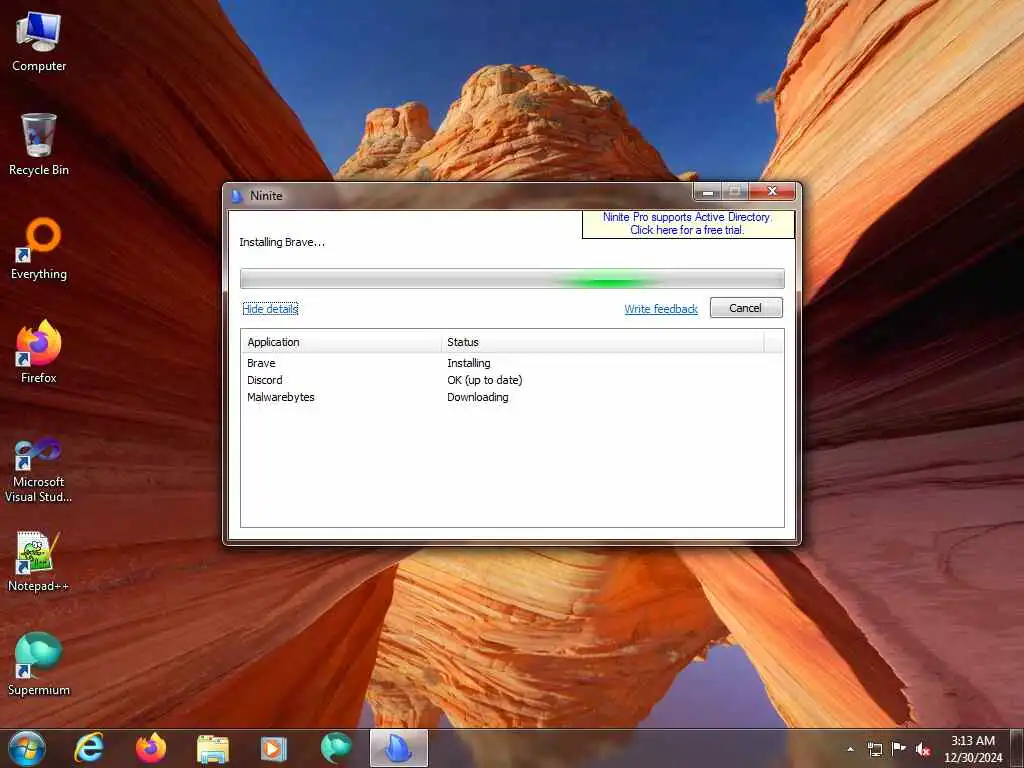The image size is (1024, 768).
Task: Select the Firefox desktop shortcut
Action: coord(39,352)
